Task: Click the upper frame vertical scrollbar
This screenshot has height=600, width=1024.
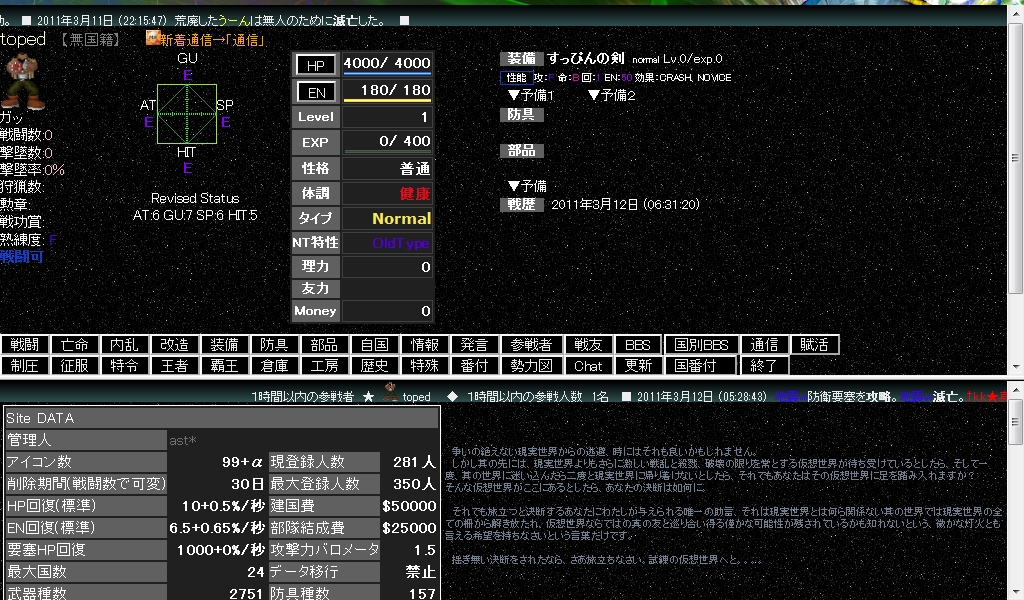Action: pyautogui.click(x=1015, y=189)
